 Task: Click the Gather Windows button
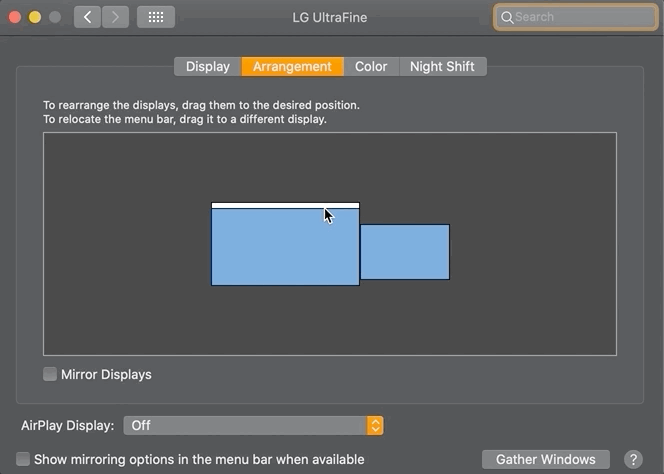545,459
